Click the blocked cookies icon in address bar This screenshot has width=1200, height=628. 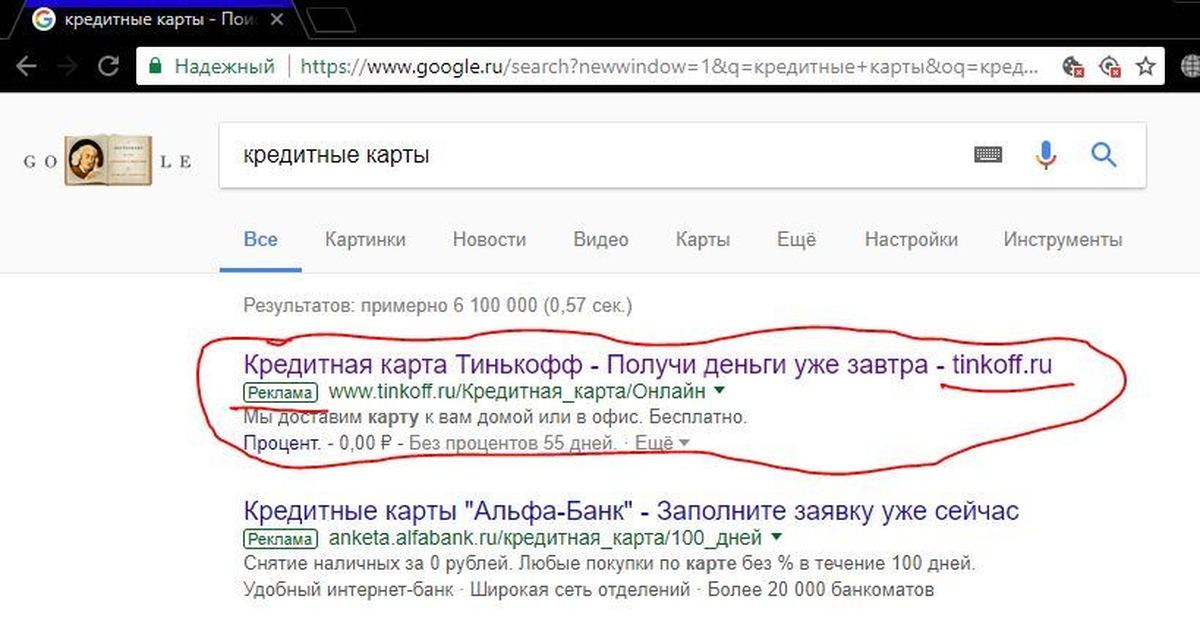point(1073,67)
